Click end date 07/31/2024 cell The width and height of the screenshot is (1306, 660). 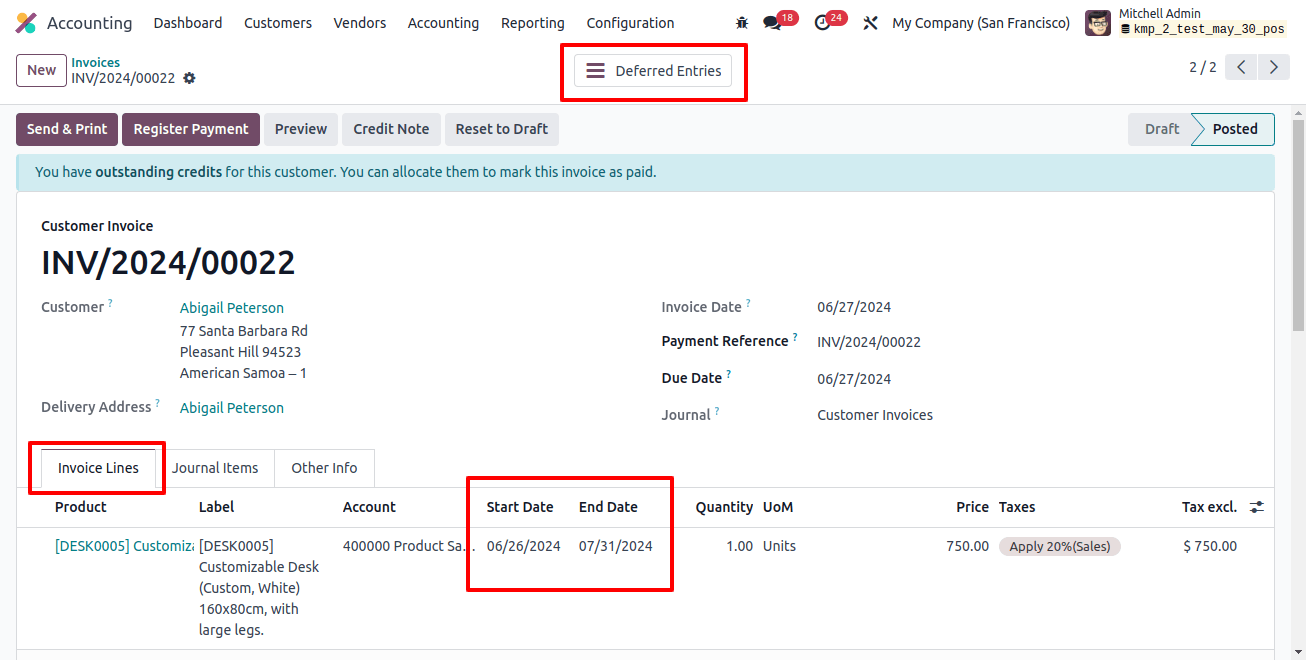click(616, 546)
